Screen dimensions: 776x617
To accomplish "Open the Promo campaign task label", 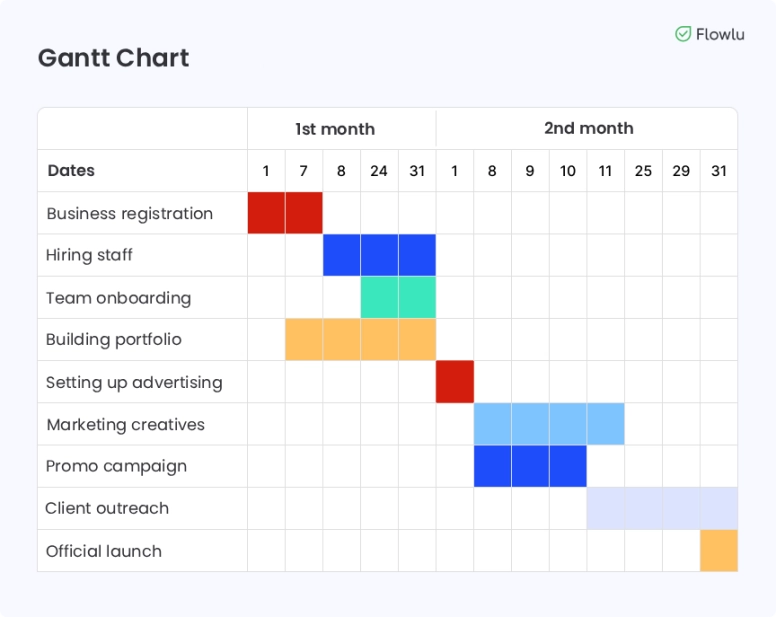I will (x=116, y=466).
